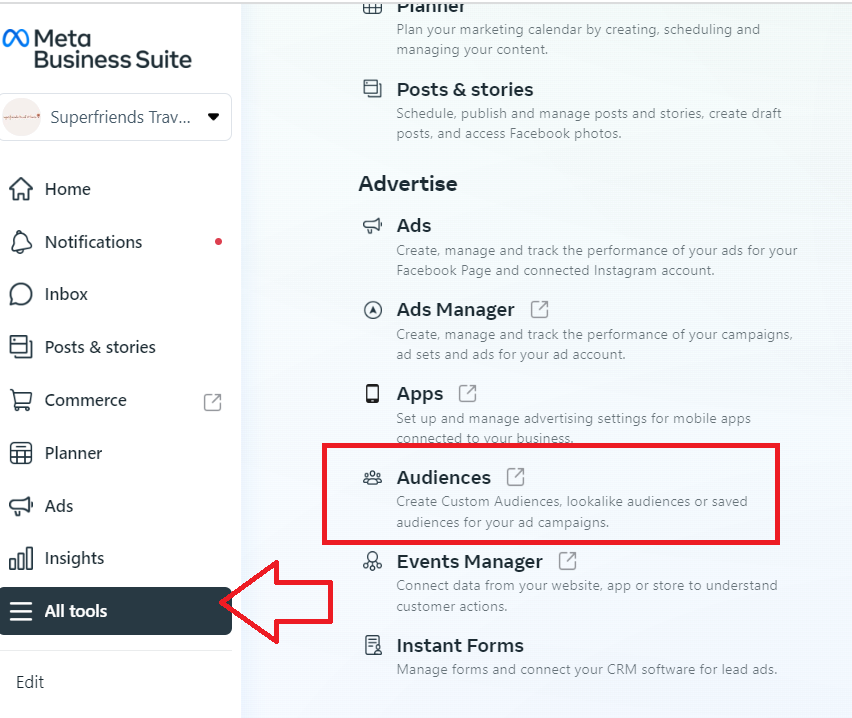Select the All tools menu item

click(116, 611)
